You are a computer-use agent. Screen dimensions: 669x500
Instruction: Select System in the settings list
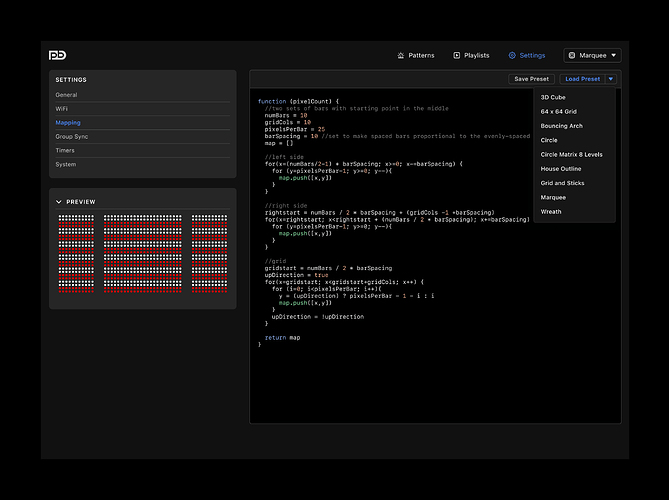[x=143, y=164]
